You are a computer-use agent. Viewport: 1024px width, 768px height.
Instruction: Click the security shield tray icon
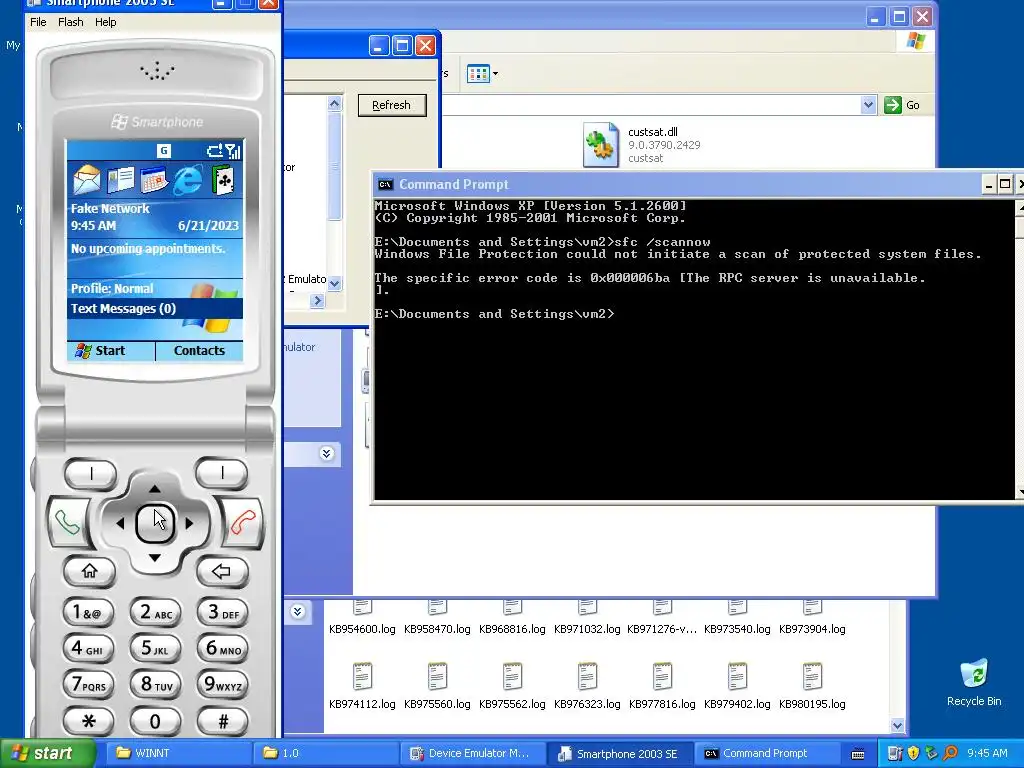click(913, 753)
